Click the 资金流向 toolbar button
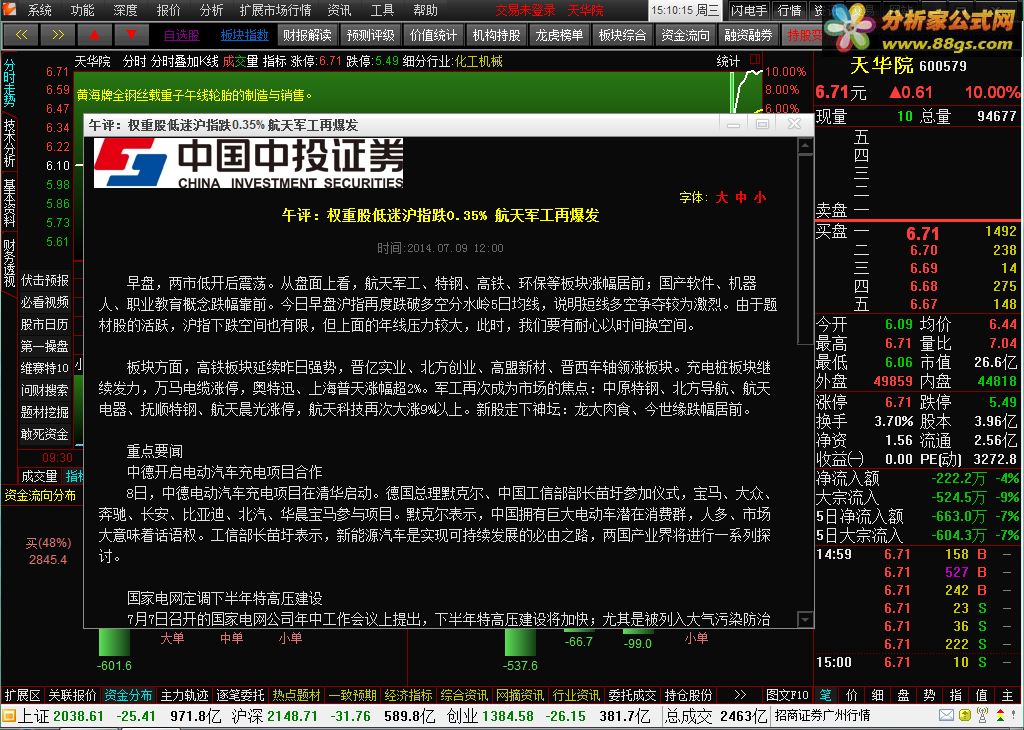This screenshot has width=1024, height=730. tap(685, 35)
